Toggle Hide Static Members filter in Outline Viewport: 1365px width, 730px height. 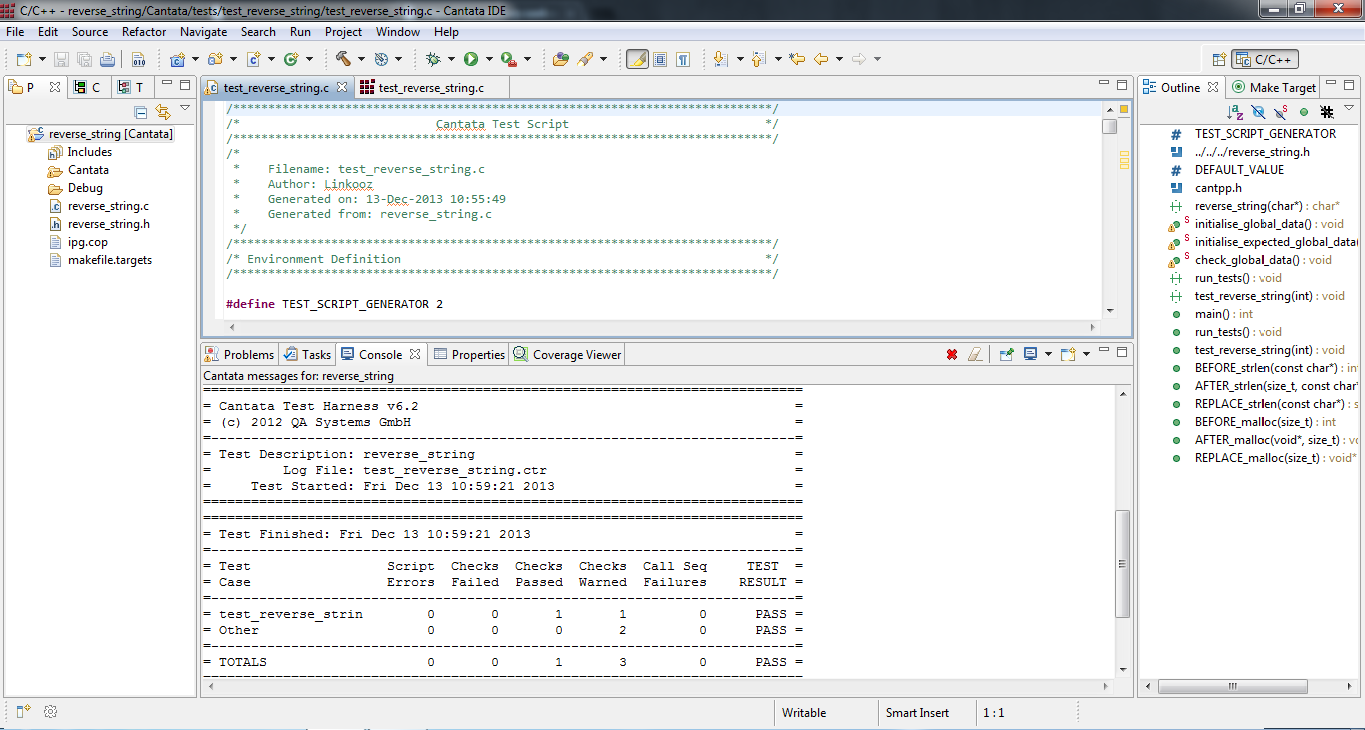(x=1281, y=112)
